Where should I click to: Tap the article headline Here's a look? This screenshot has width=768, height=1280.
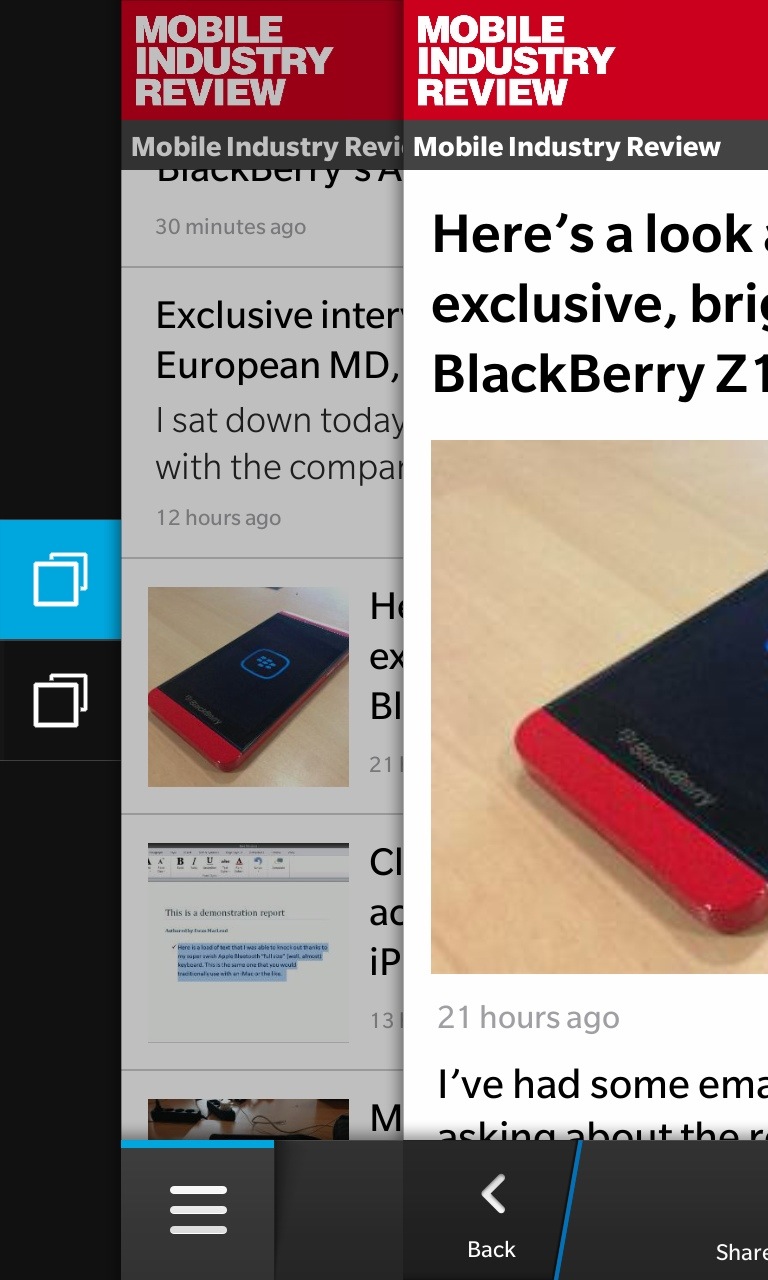coord(600,305)
